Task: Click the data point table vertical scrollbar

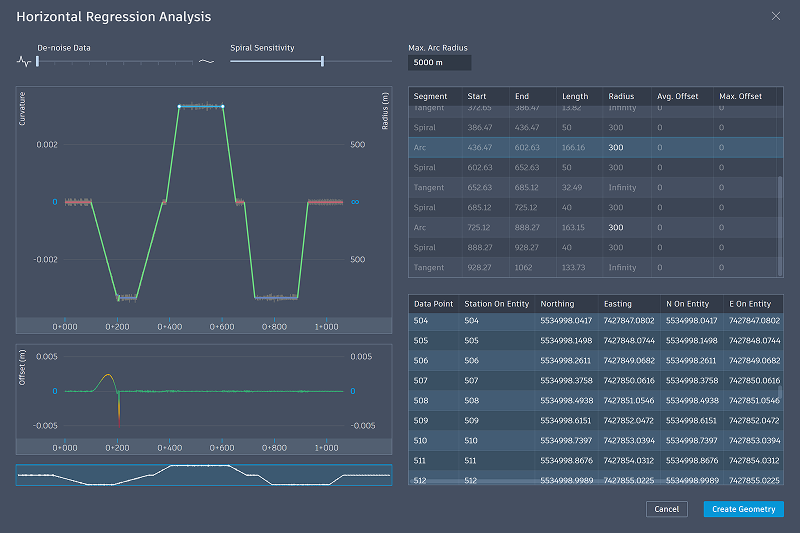Action: 780,392
